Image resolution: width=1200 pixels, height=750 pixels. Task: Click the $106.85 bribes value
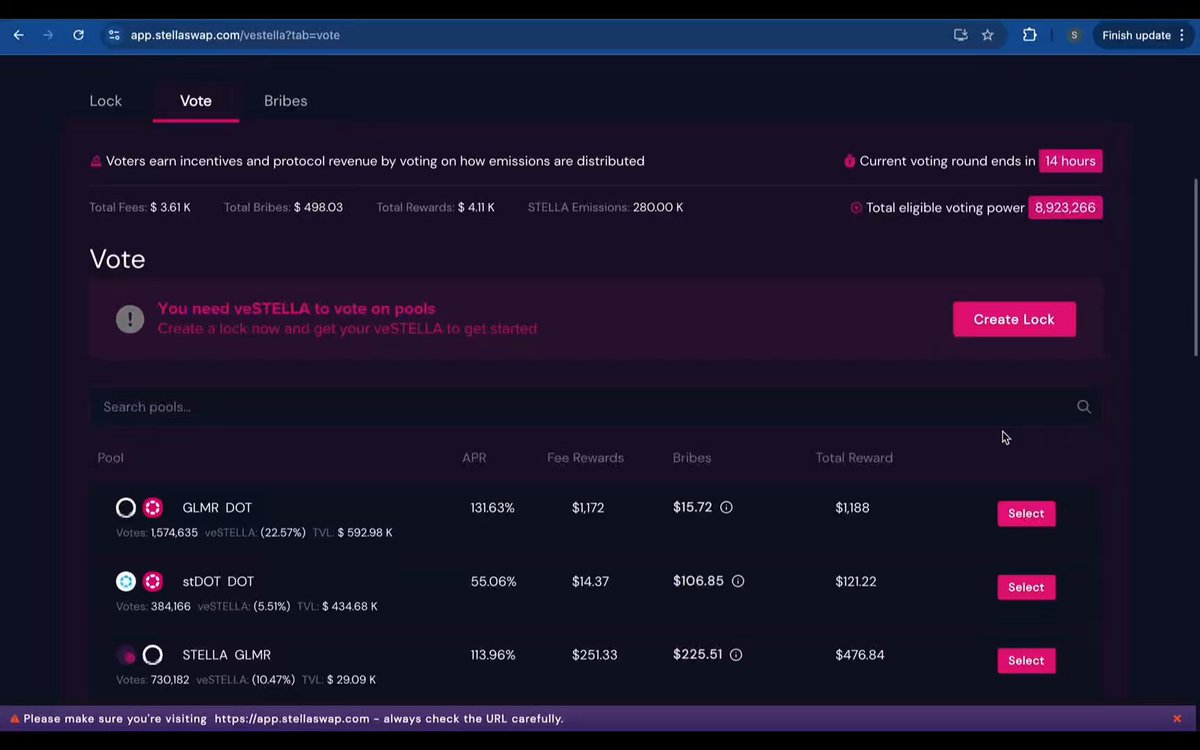698,581
